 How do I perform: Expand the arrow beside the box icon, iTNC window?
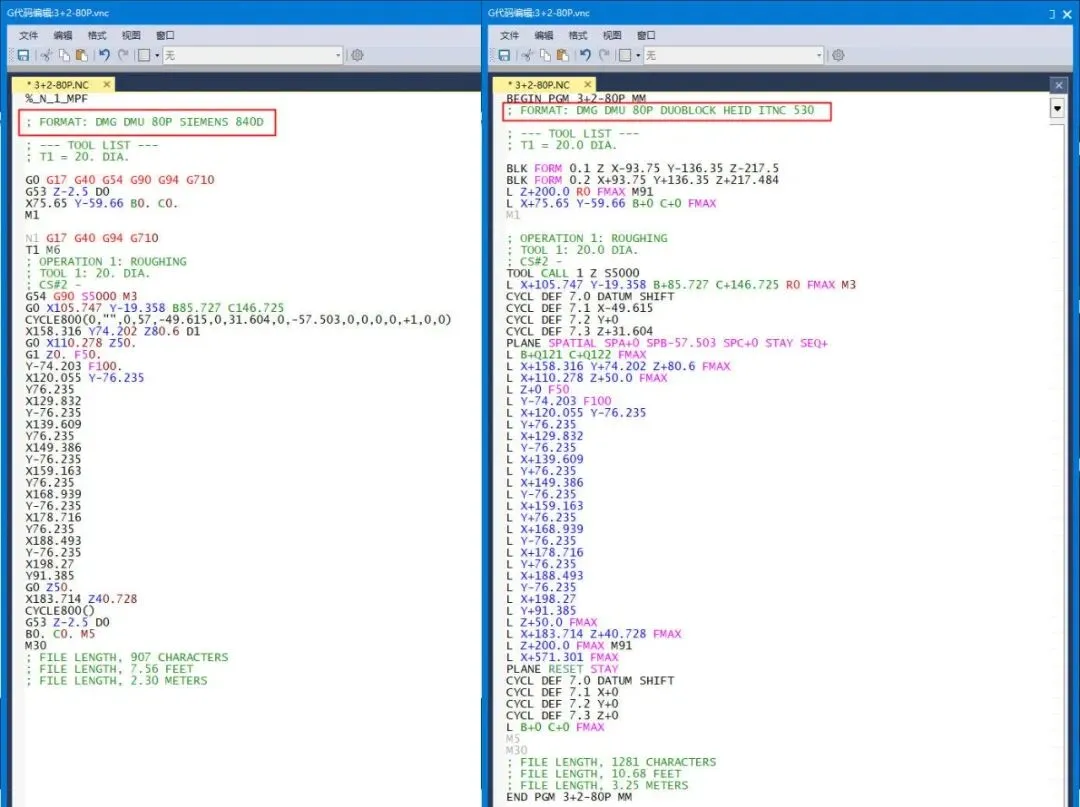click(x=638, y=55)
